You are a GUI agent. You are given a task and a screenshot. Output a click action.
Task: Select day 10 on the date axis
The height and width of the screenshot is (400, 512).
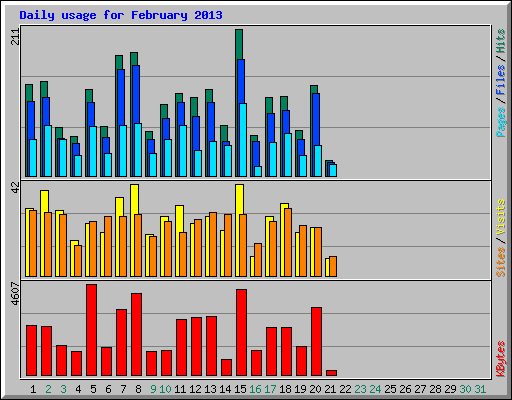(x=165, y=389)
